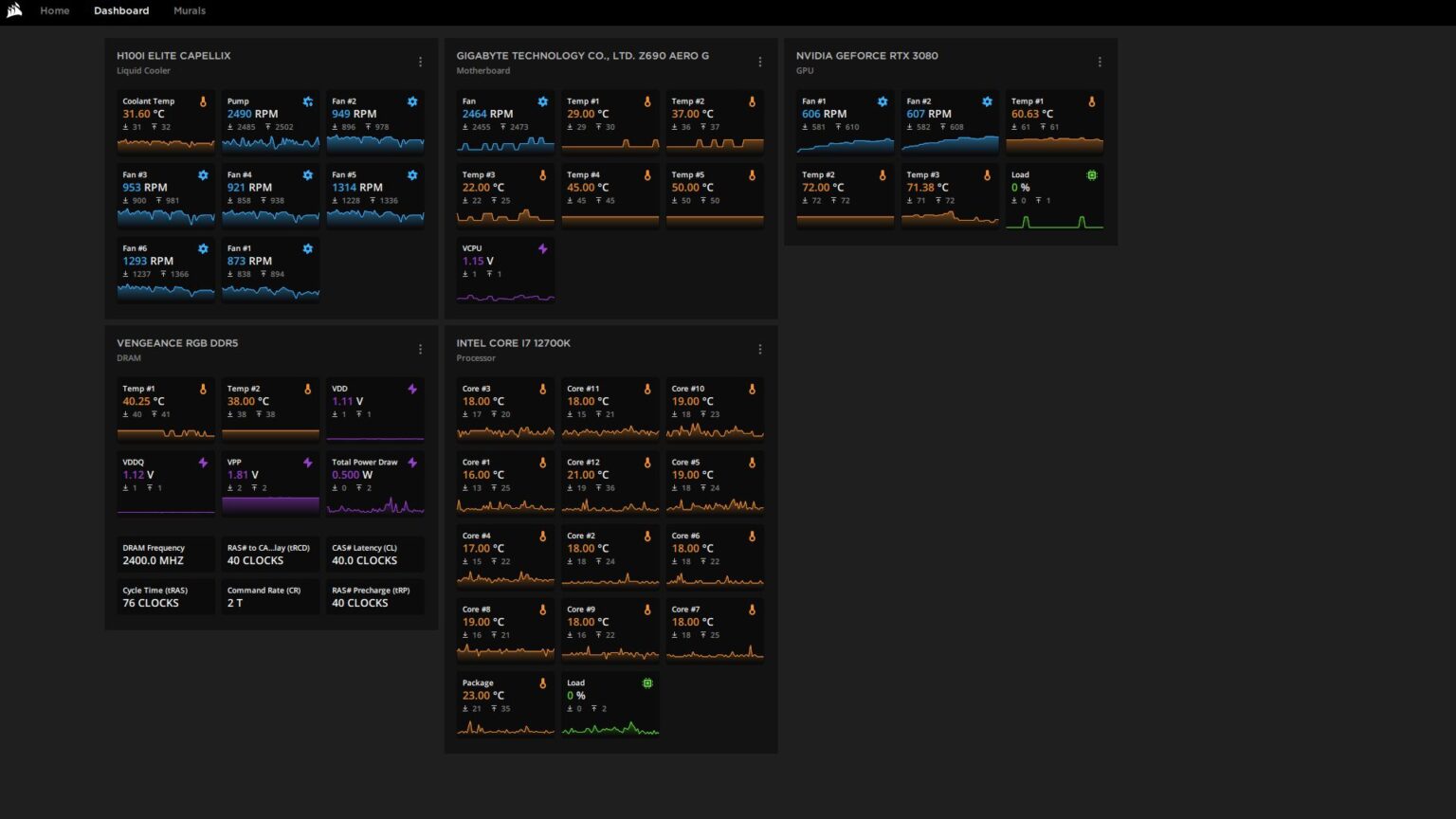Click the Total Power Draw lightning icon
The width and height of the screenshot is (1456, 819).
[x=412, y=463]
